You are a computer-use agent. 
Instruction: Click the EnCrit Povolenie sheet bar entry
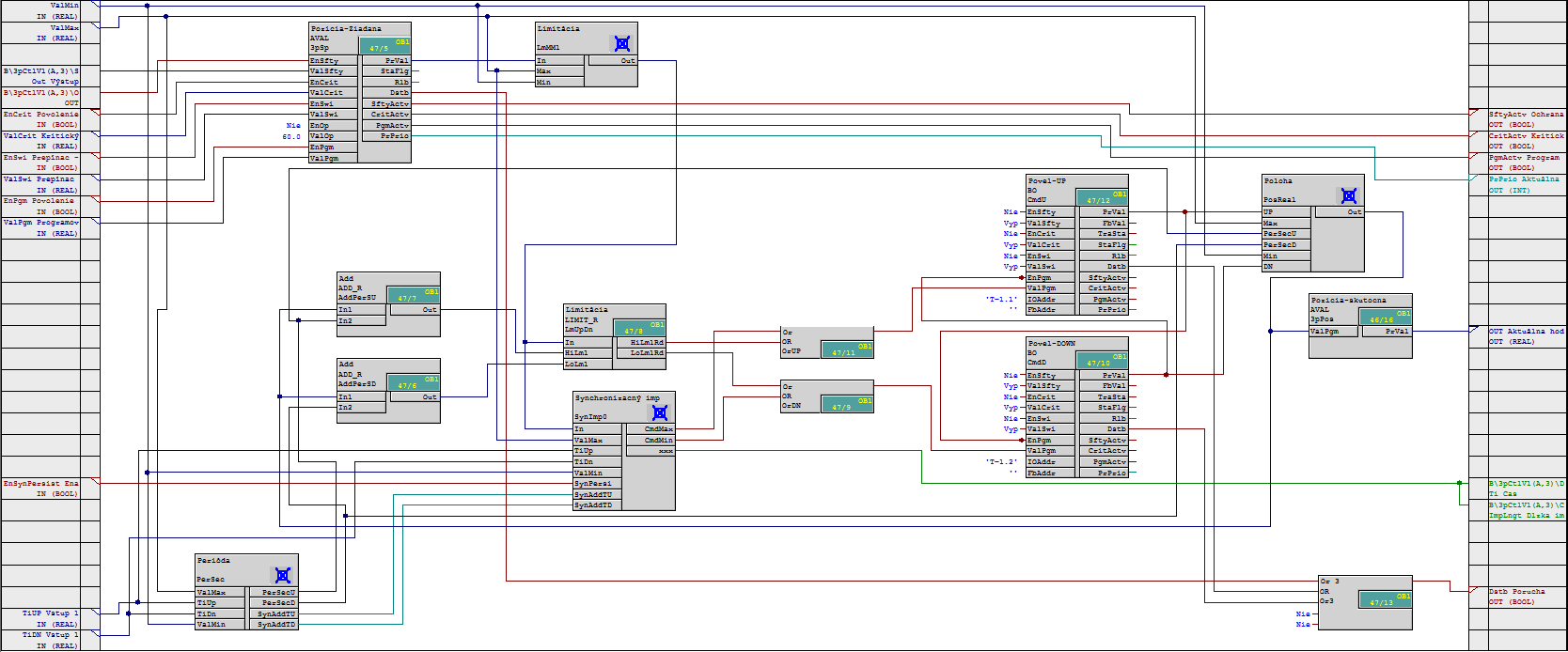41,119
